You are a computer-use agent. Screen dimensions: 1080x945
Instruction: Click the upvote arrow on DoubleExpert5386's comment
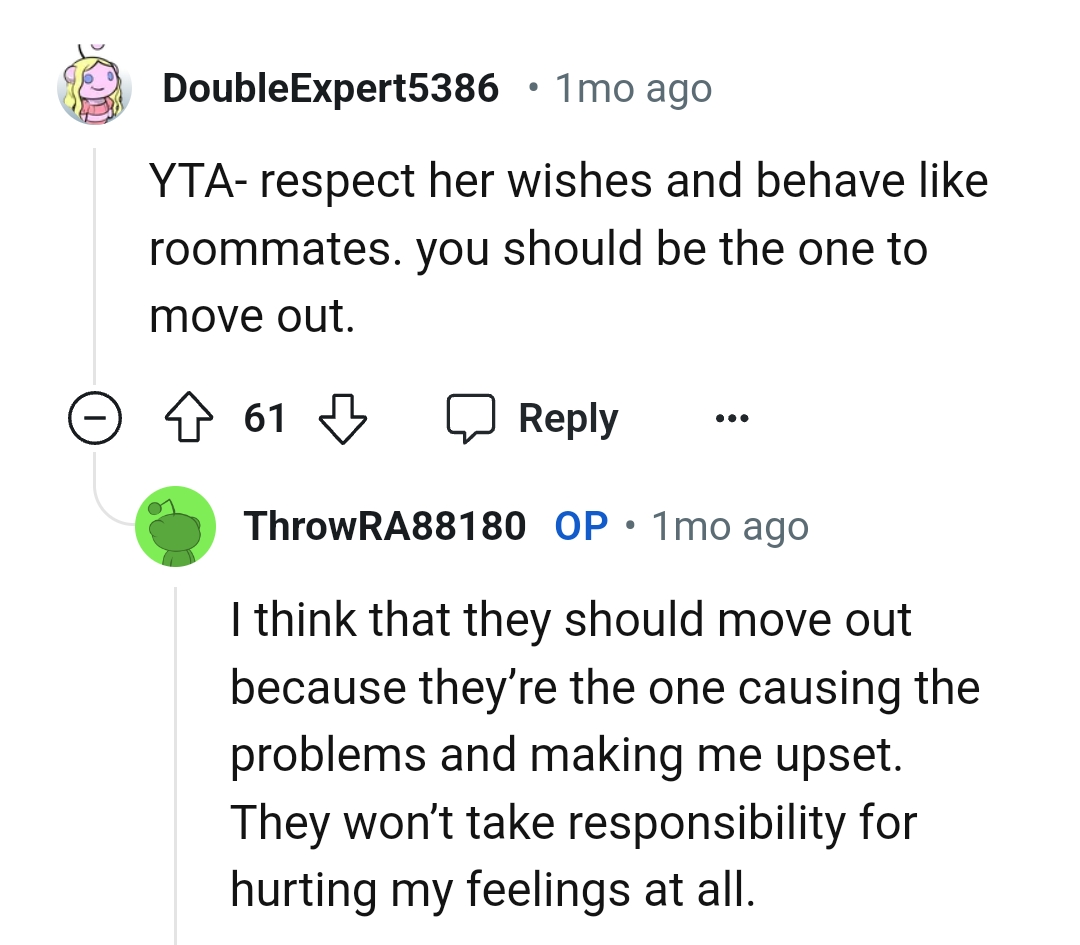[189, 418]
